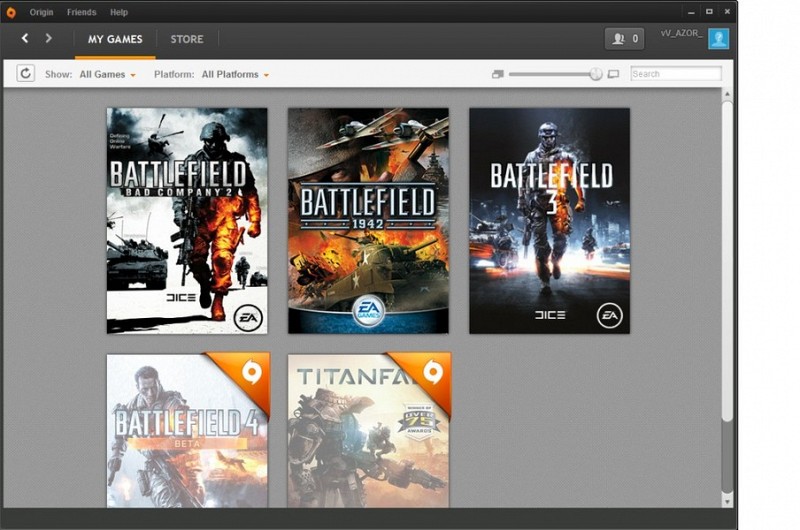Click the Origin logo icon

11,12
